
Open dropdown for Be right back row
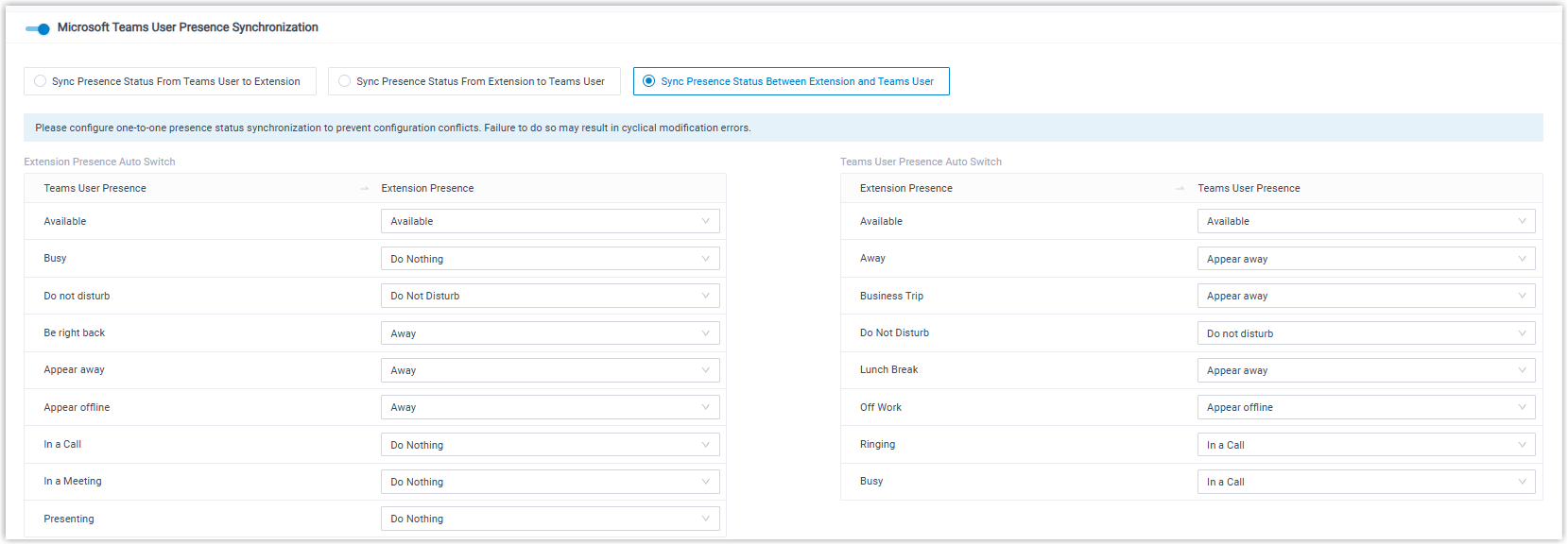click(549, 333)
